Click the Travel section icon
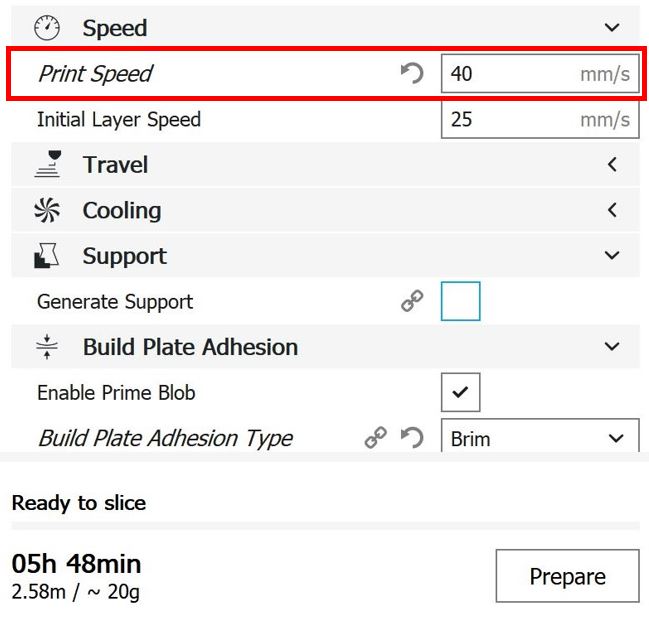 [47, 164]
